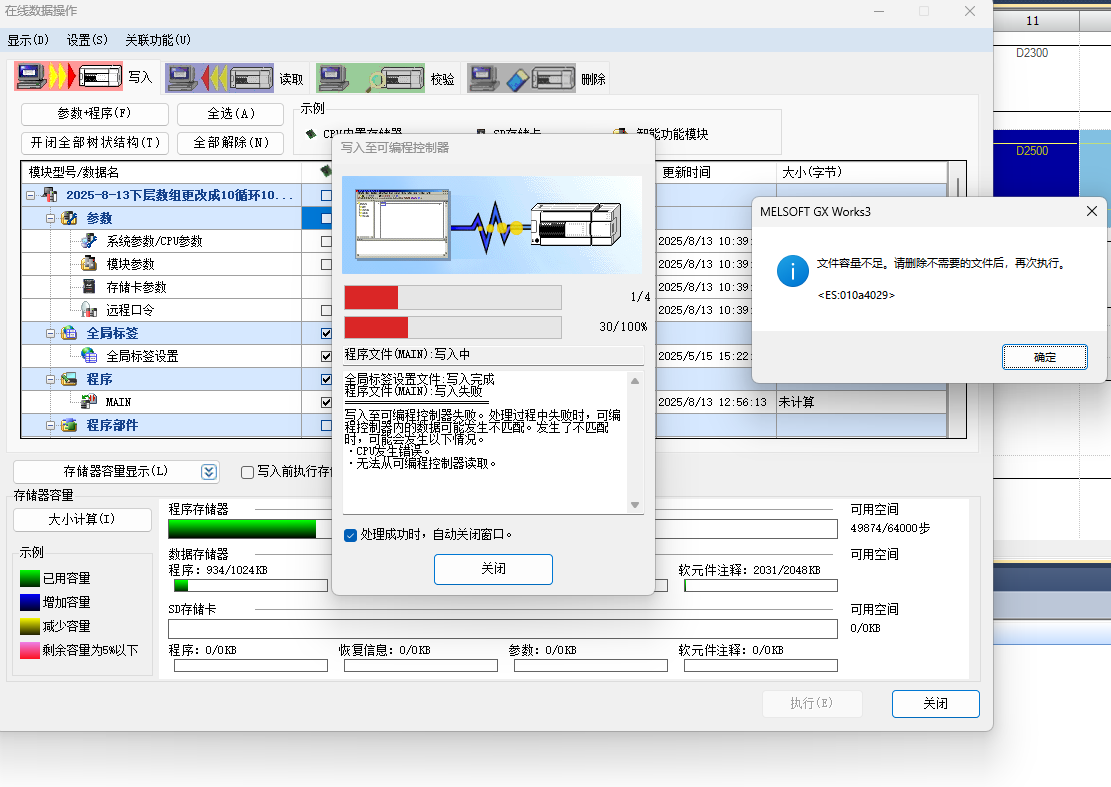Toggle the 全局标签 row checkbox
The image size is (1111, 787).
pyautogui.click(x=326, y=333)
